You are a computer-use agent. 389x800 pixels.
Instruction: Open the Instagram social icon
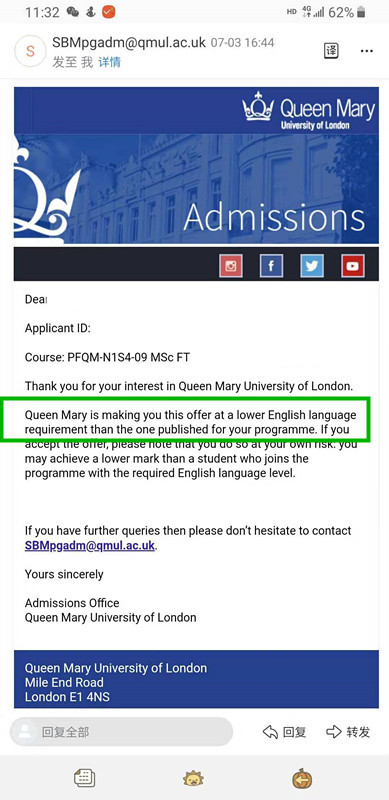click(231, 266)
